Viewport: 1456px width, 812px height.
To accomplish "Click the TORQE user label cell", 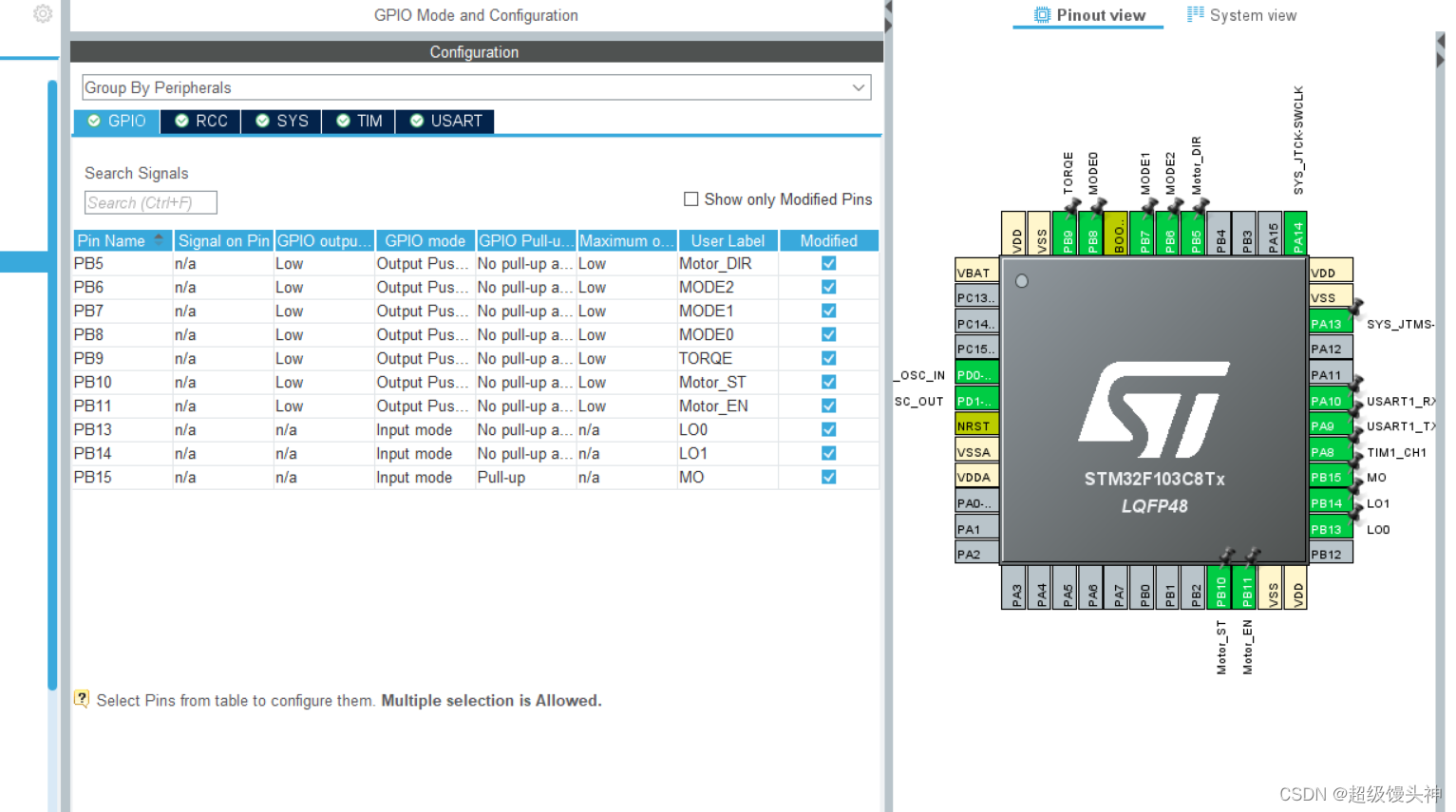I will [x=728, y=359].
